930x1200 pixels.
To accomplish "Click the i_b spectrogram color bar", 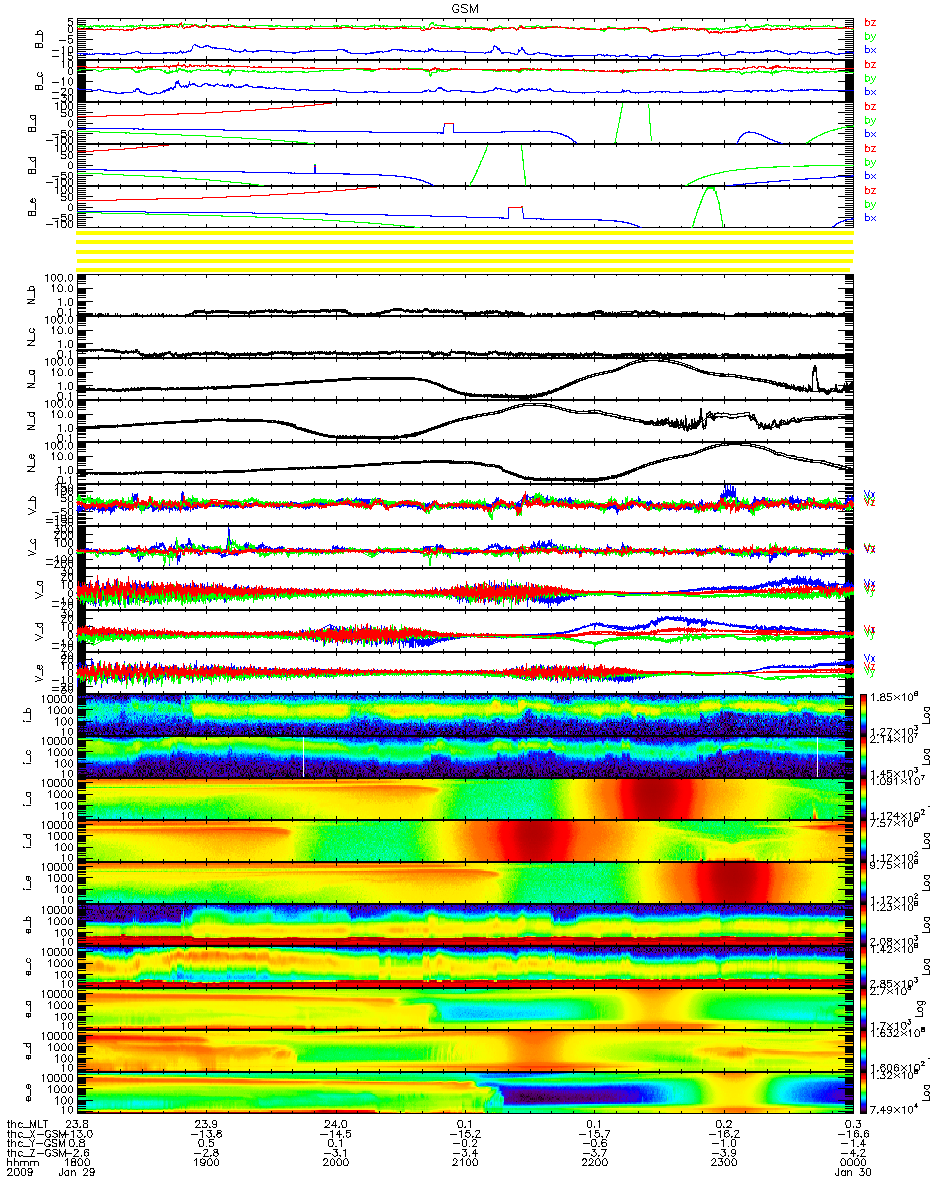I will pos(862,714).
